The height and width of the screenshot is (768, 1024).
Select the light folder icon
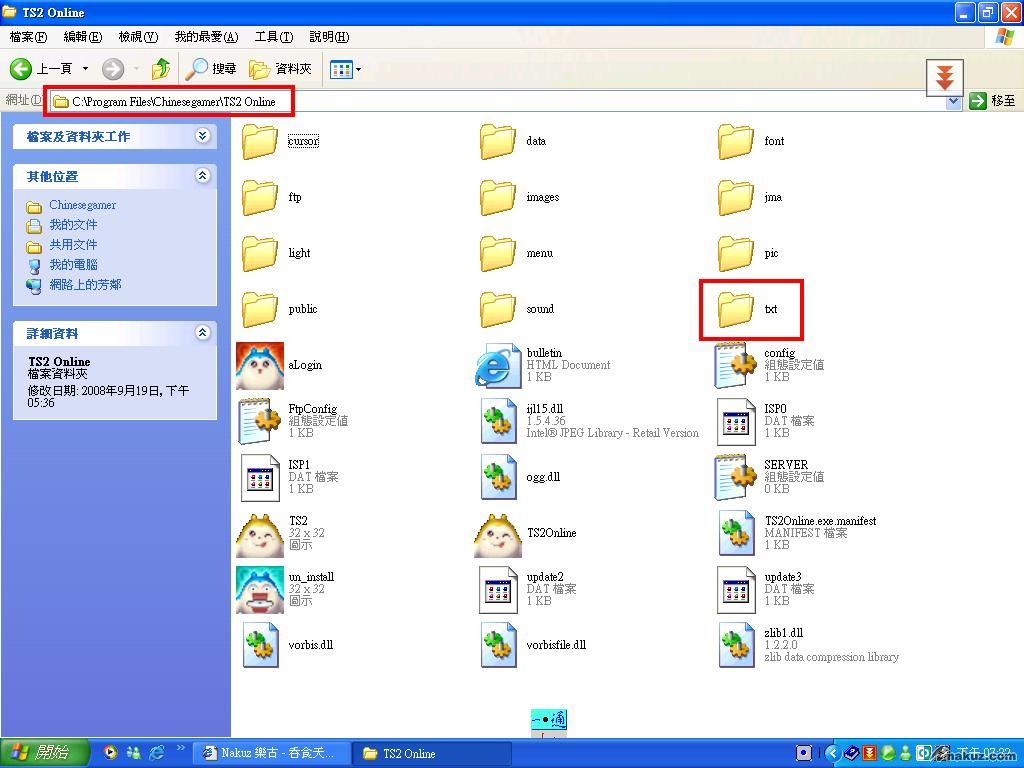click(x=260, y=253)
